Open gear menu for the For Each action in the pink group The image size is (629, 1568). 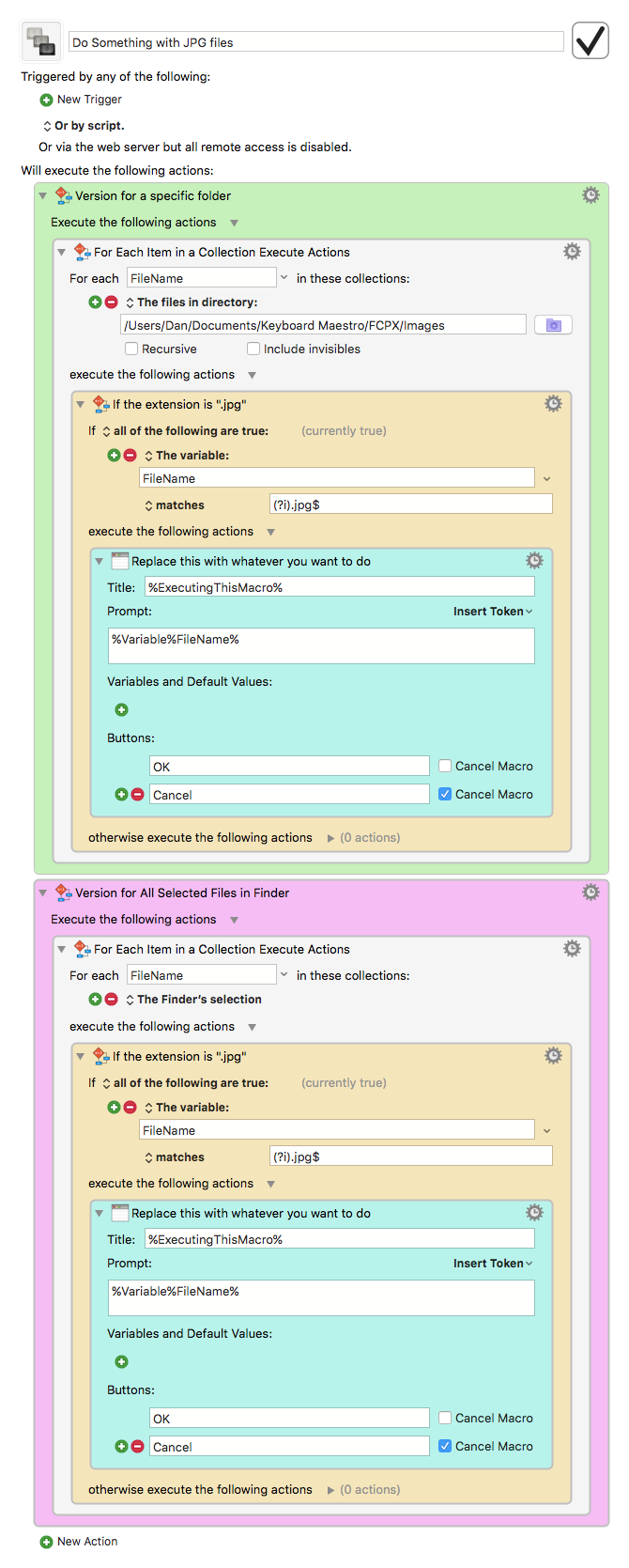[572, 949]
